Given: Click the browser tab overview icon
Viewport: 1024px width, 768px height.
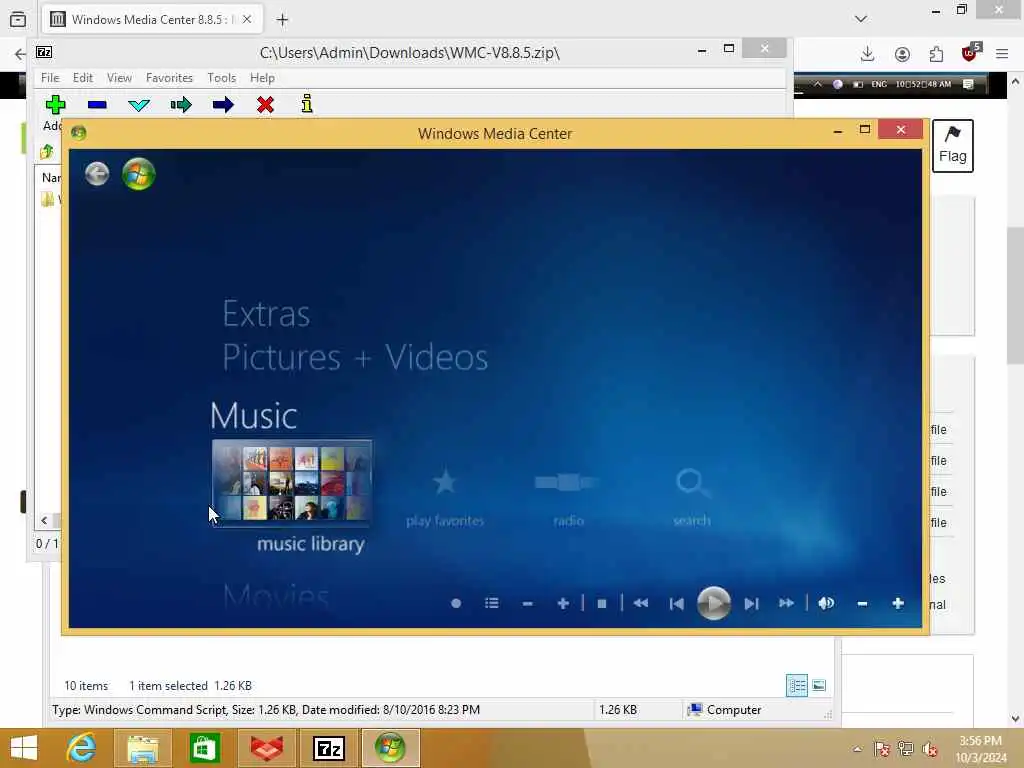Looking at the screenshot, I should tap(18, 20).
